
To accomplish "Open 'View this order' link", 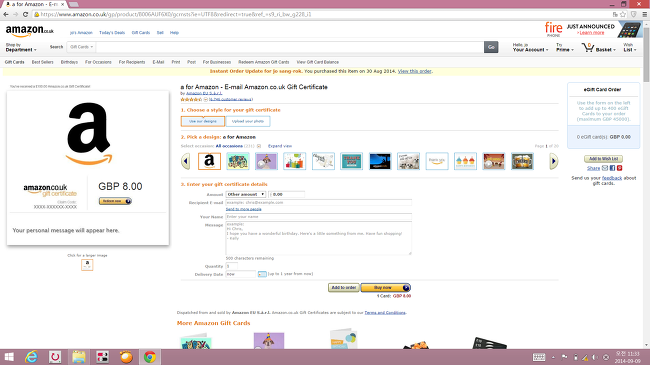I will click(x=415, y=71).
